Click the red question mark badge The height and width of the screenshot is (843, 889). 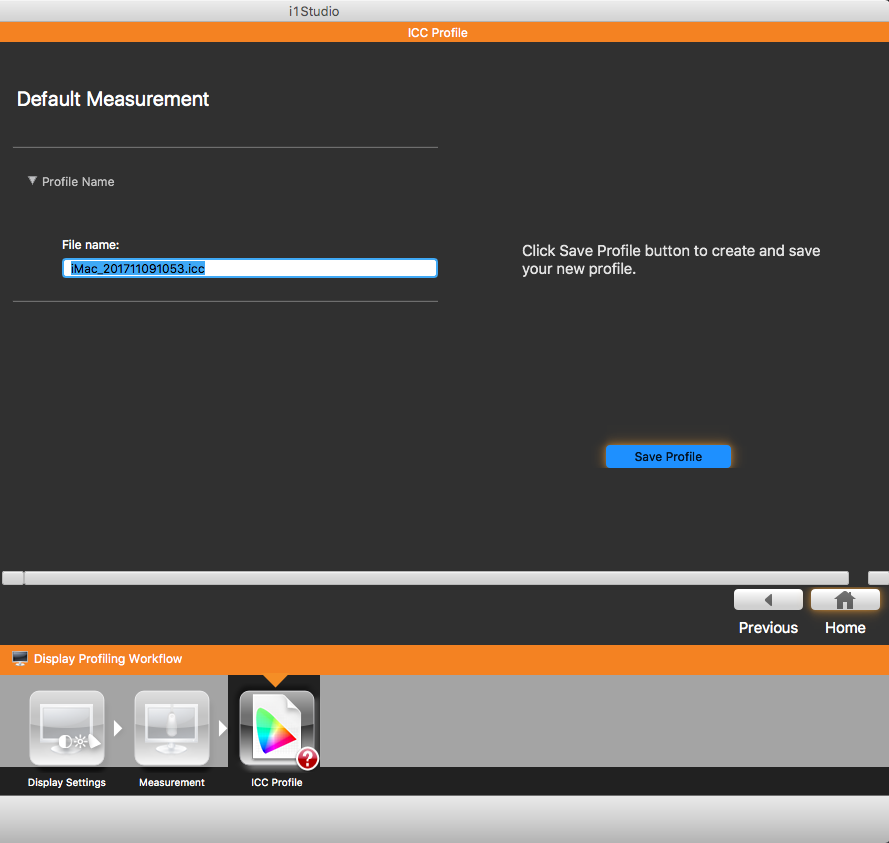(307, 759)
